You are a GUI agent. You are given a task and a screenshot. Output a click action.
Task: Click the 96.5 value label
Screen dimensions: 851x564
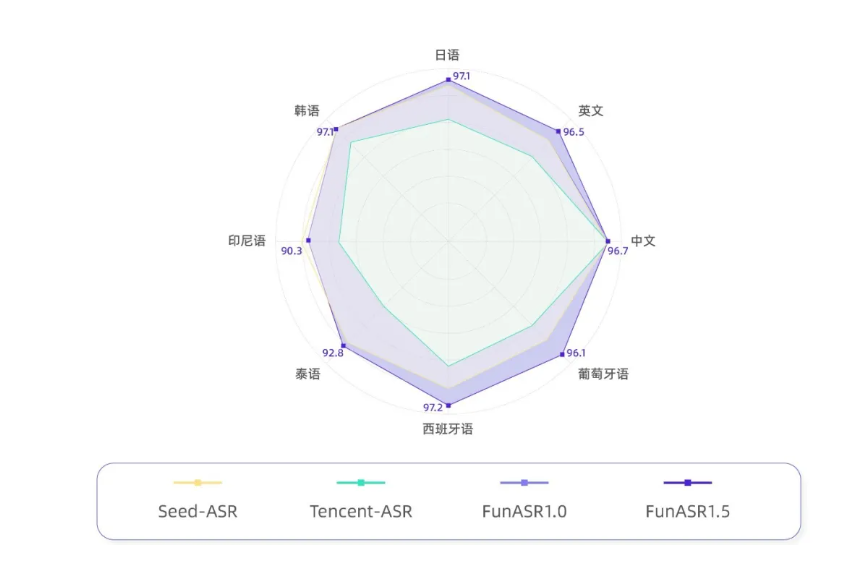[574, 132]
